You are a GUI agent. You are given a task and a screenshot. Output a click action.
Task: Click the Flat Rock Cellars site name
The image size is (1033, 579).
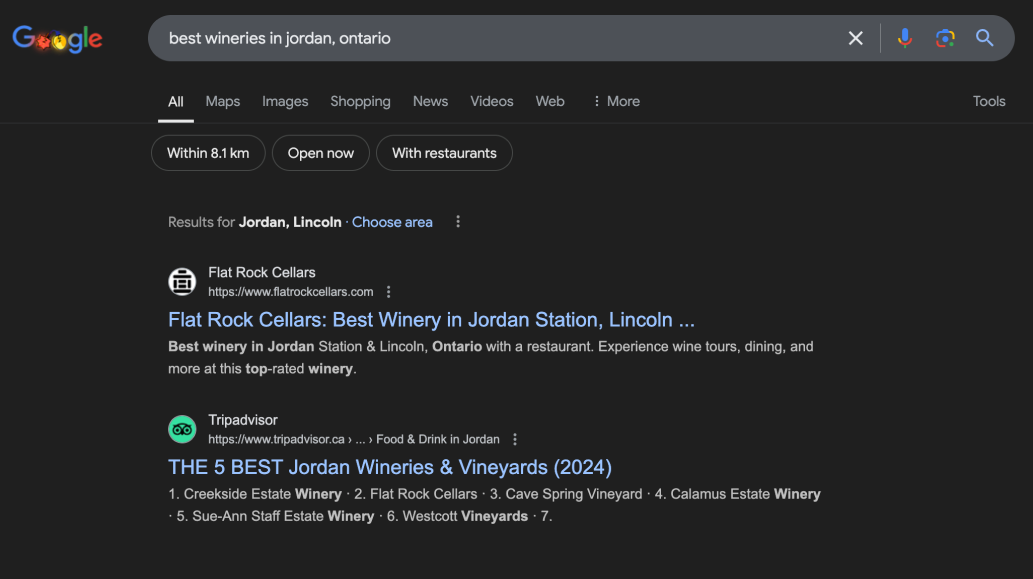262,272
